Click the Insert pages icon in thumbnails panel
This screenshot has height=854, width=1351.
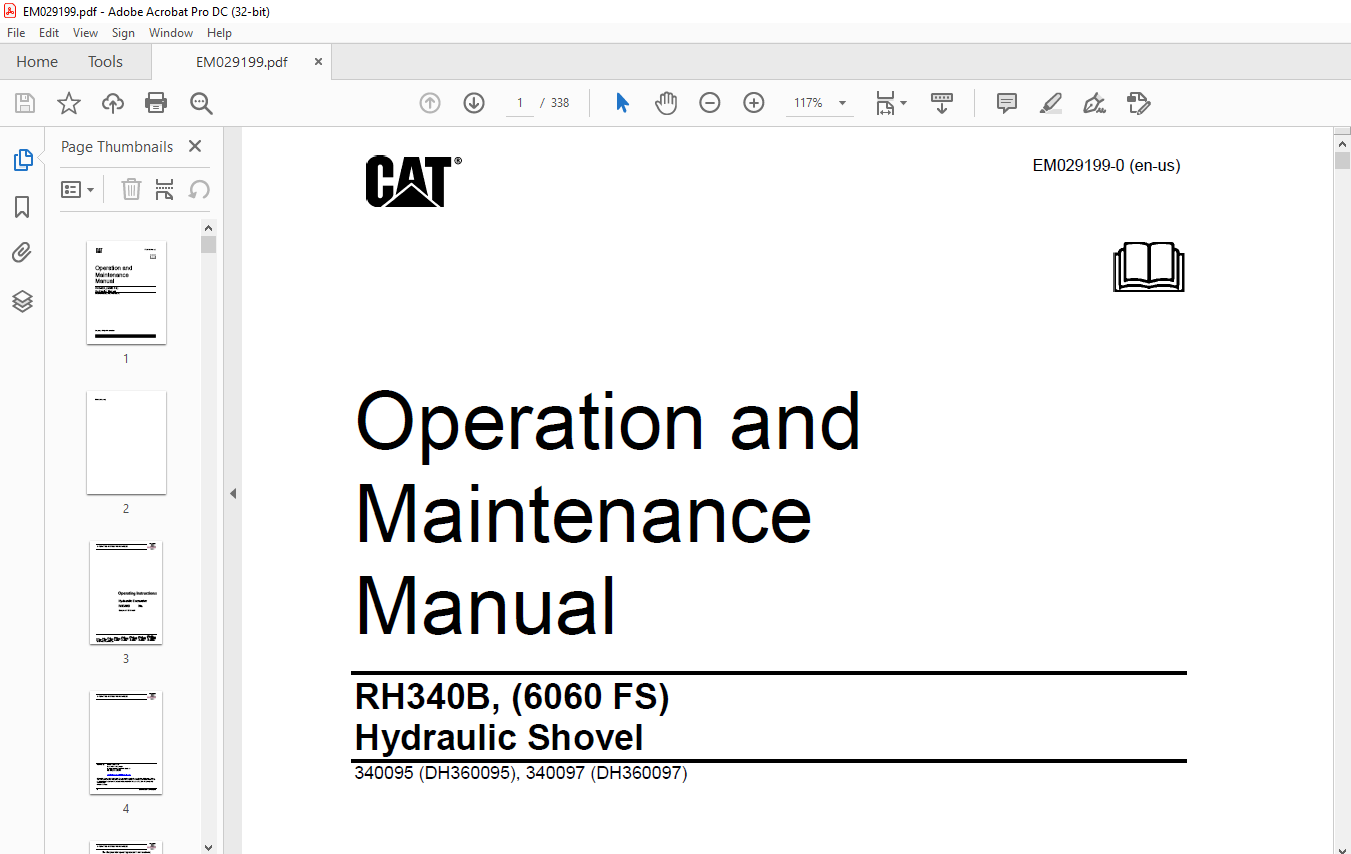pos(165,189)
